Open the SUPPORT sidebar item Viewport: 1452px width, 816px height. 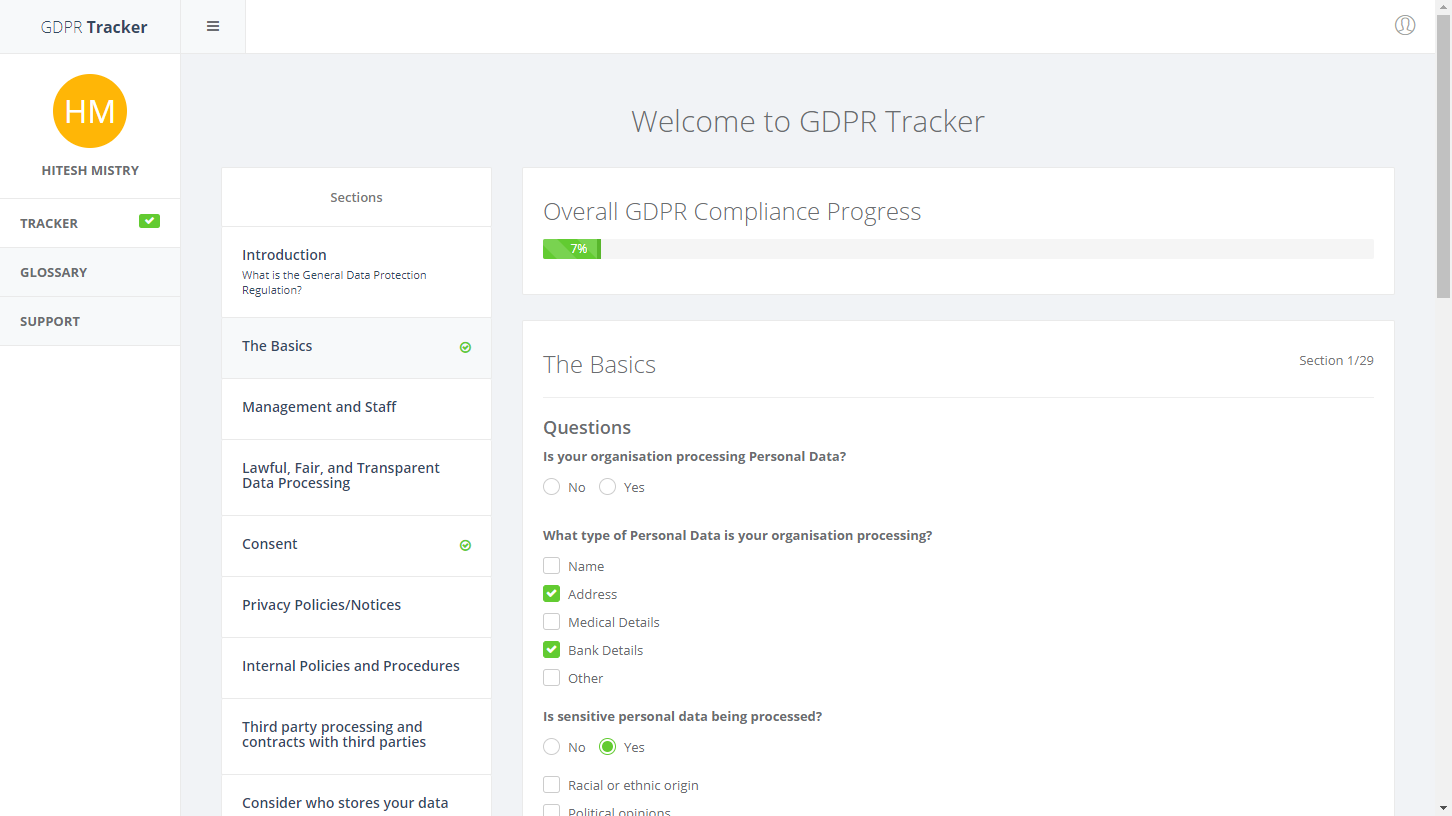click(50, 320)
